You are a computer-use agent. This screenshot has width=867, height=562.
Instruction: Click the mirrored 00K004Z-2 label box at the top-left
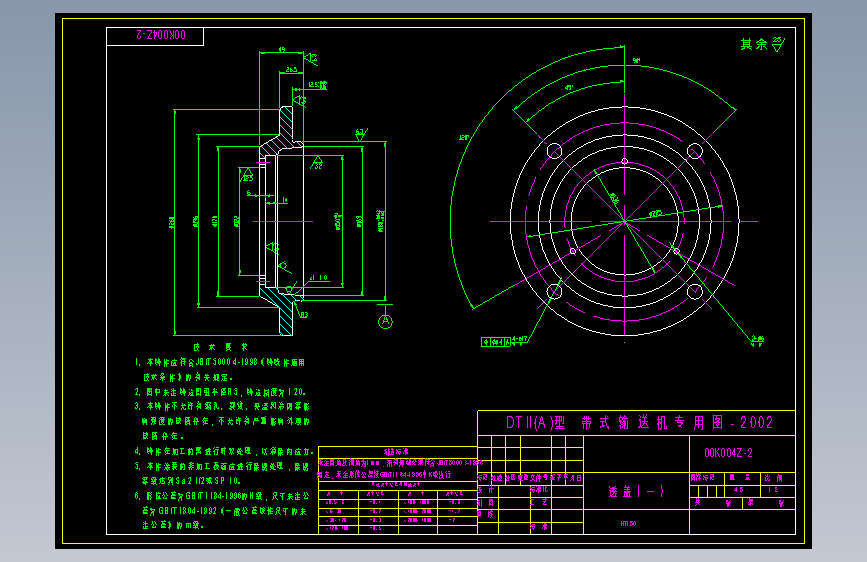point(155,36)
